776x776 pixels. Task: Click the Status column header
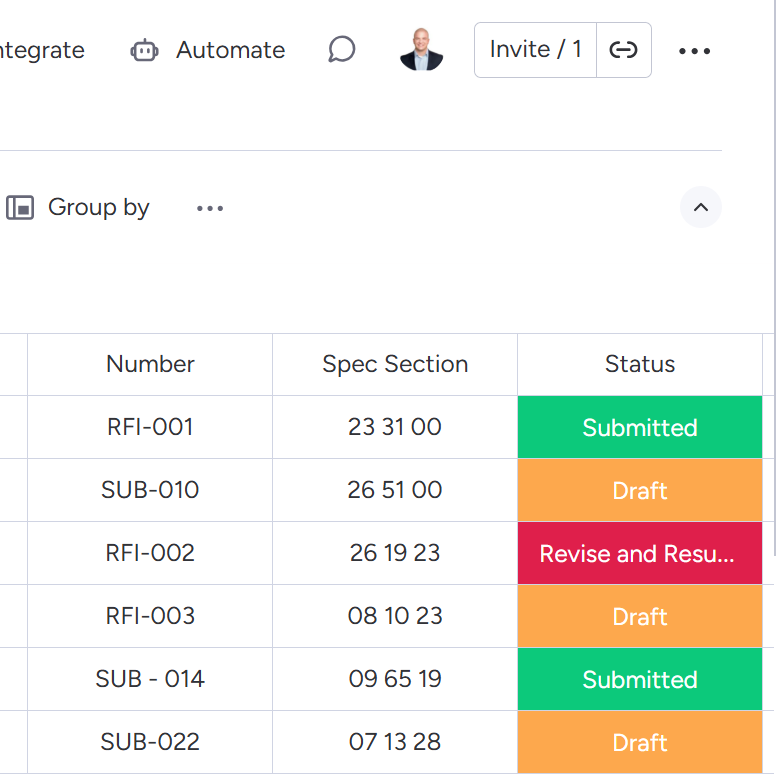click(640, 364)
